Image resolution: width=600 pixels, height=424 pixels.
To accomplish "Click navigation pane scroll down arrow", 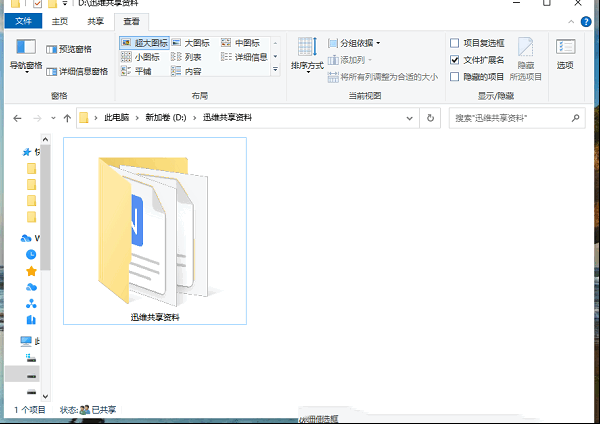I will (45, 396).
